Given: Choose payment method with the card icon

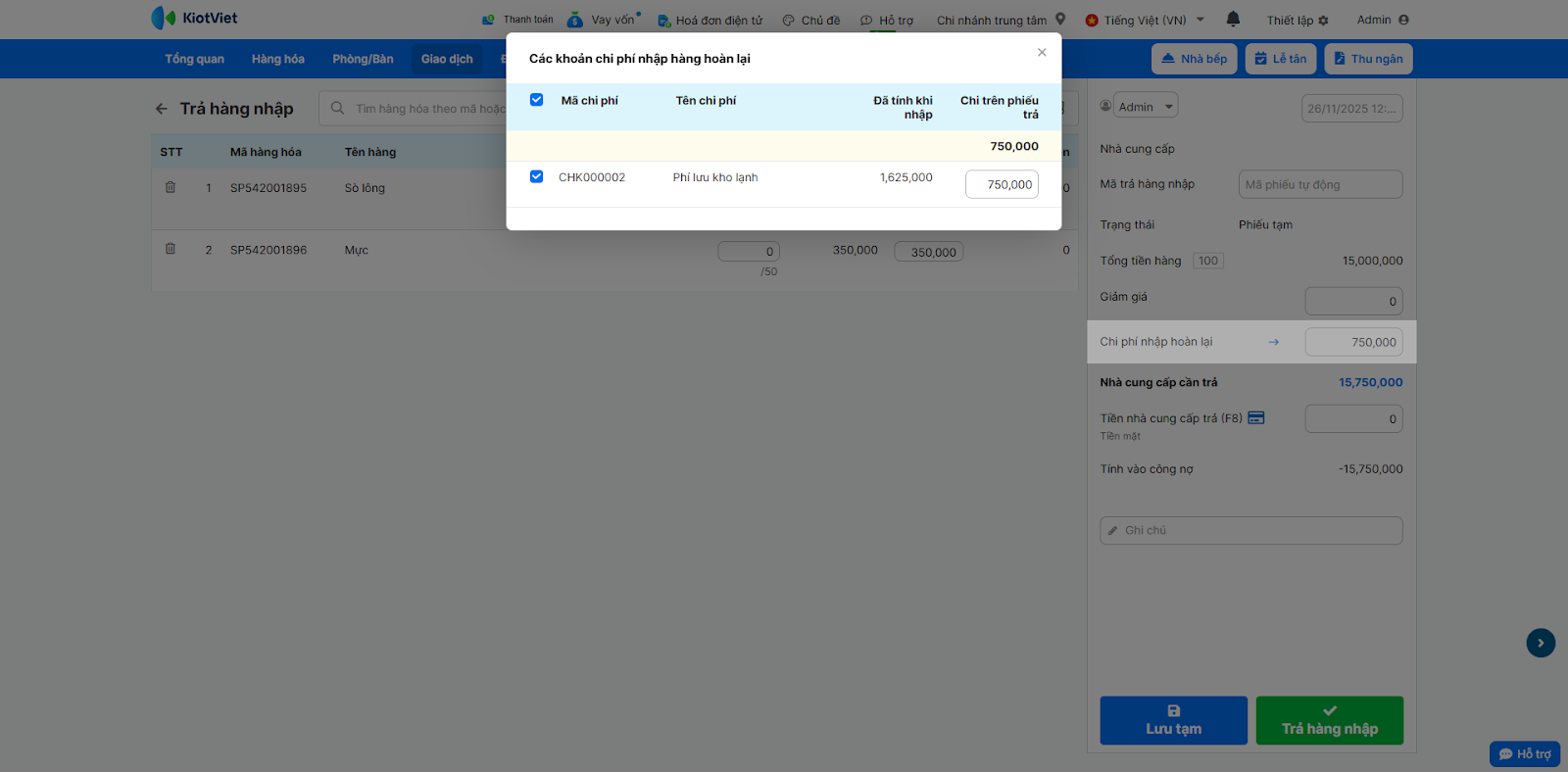Looking at the screenshot, I should coord(1256,417).
